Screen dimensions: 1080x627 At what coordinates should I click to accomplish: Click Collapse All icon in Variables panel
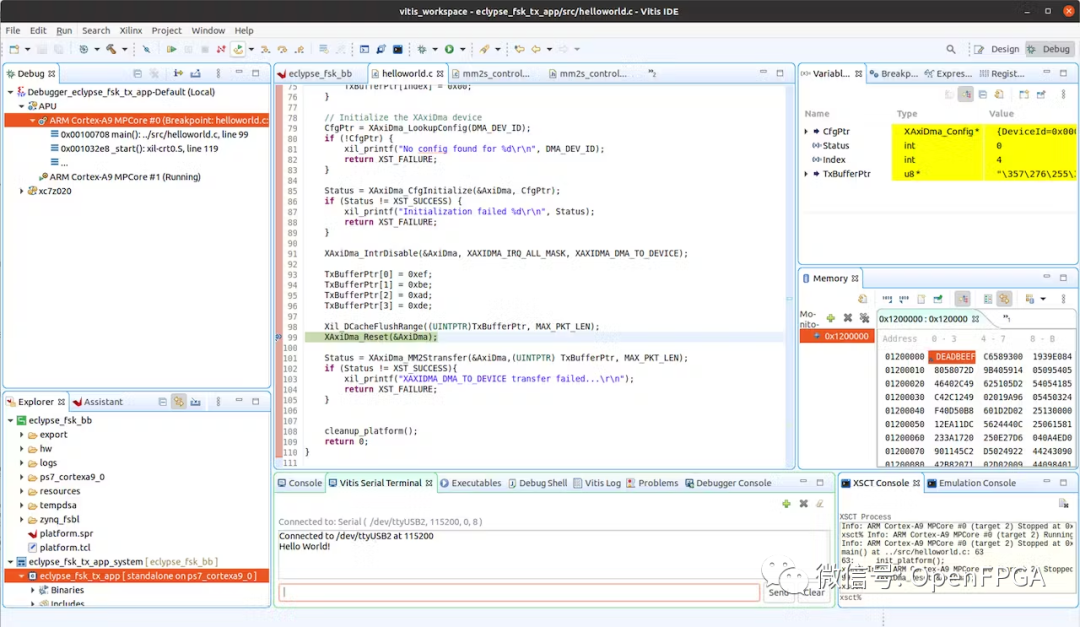pos(984,94)
